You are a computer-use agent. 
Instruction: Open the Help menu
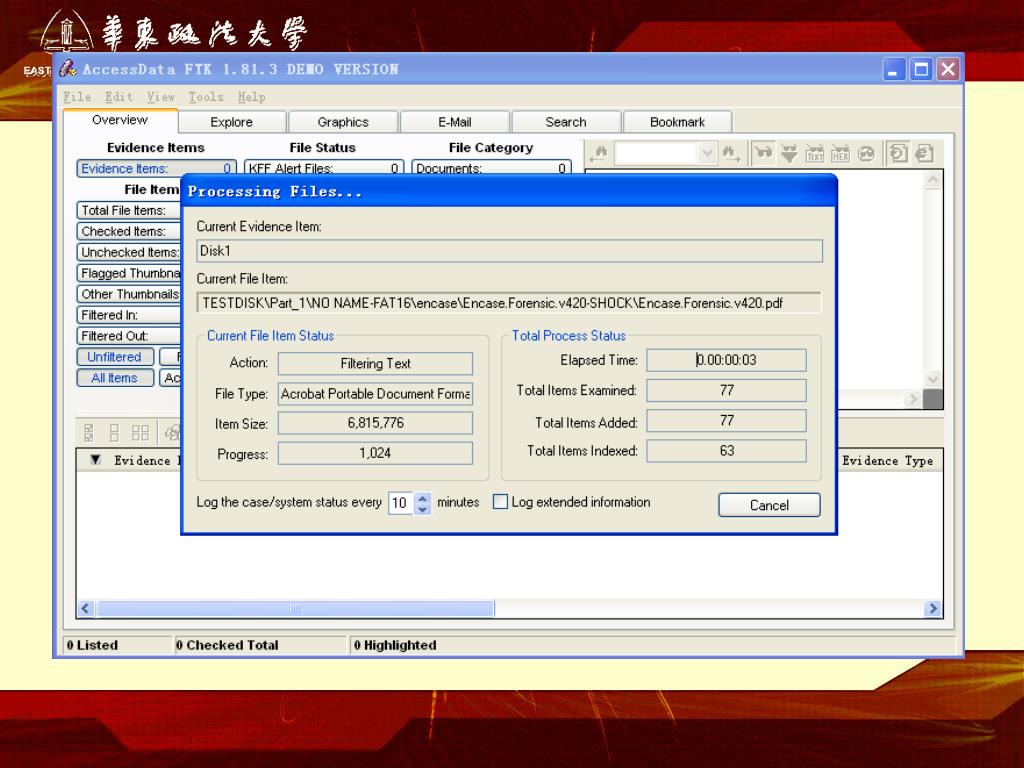(x=251, y=97)
